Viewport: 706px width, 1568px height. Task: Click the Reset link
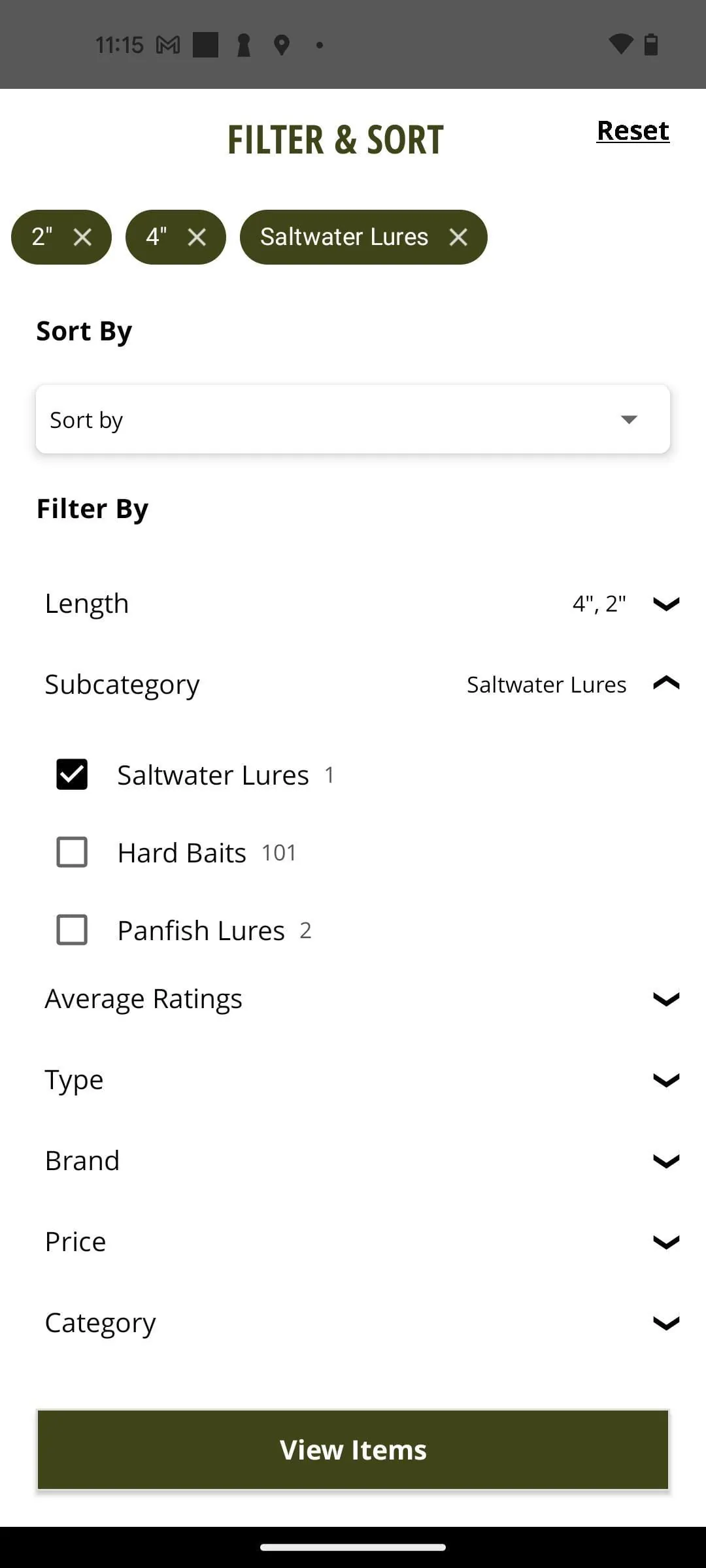click(633, 131)
